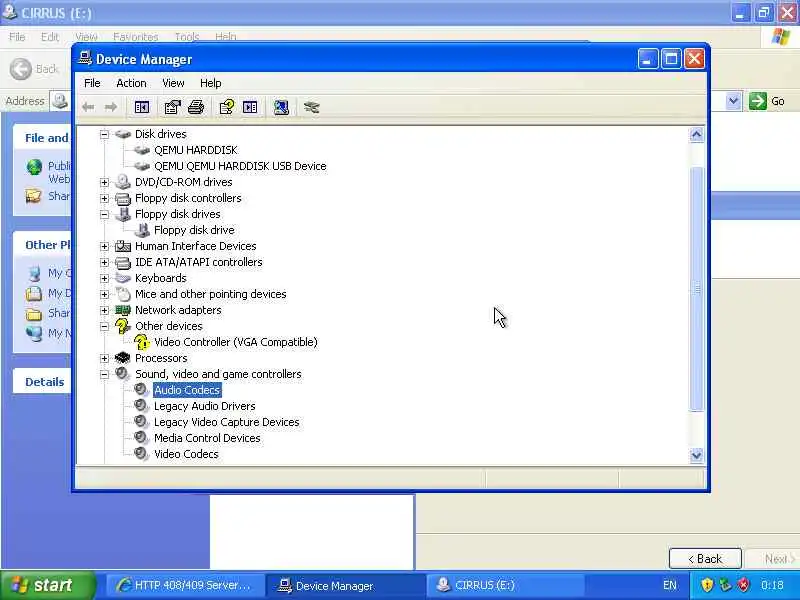Select QEMU HARDDISK device
The height and width of the screenshot is (600, 800).
[x=196, y=150]
